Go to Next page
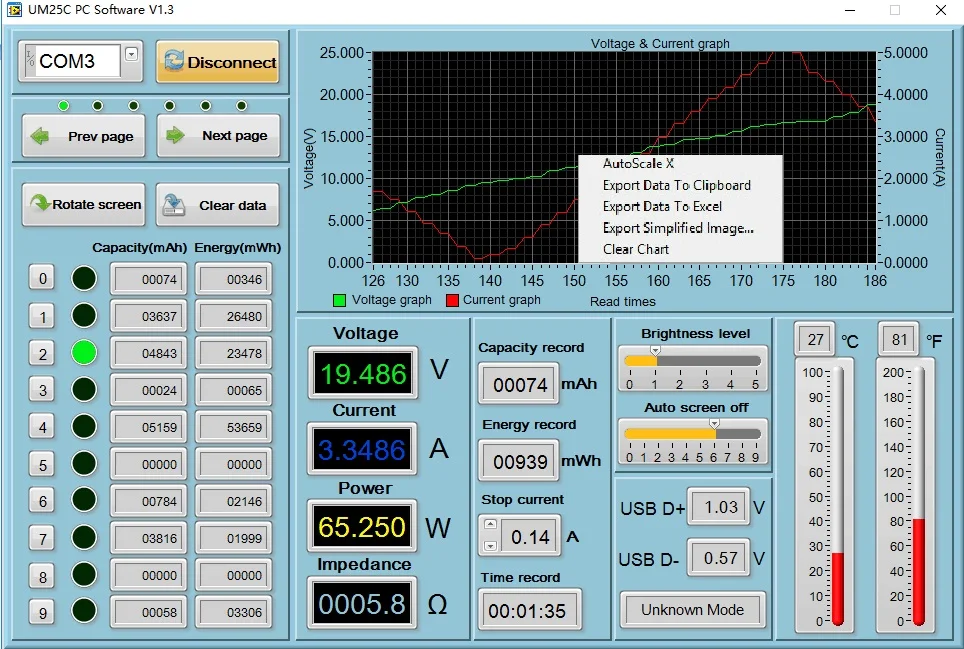This screenshot has height=649, width=964. pos(218,135)
